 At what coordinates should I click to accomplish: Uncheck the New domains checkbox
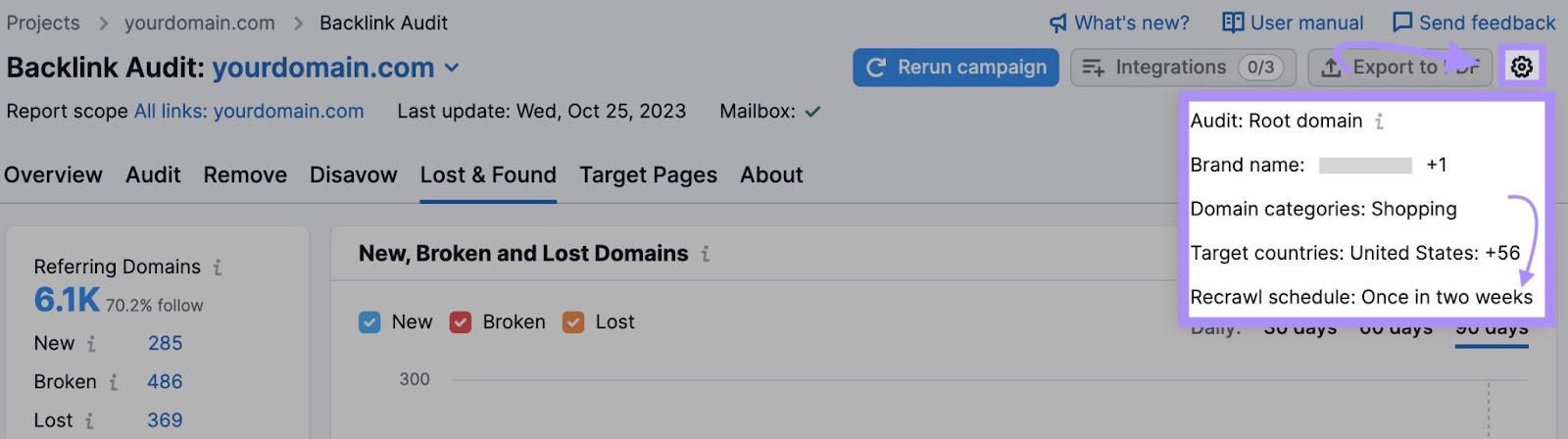(x=369, y=322)
